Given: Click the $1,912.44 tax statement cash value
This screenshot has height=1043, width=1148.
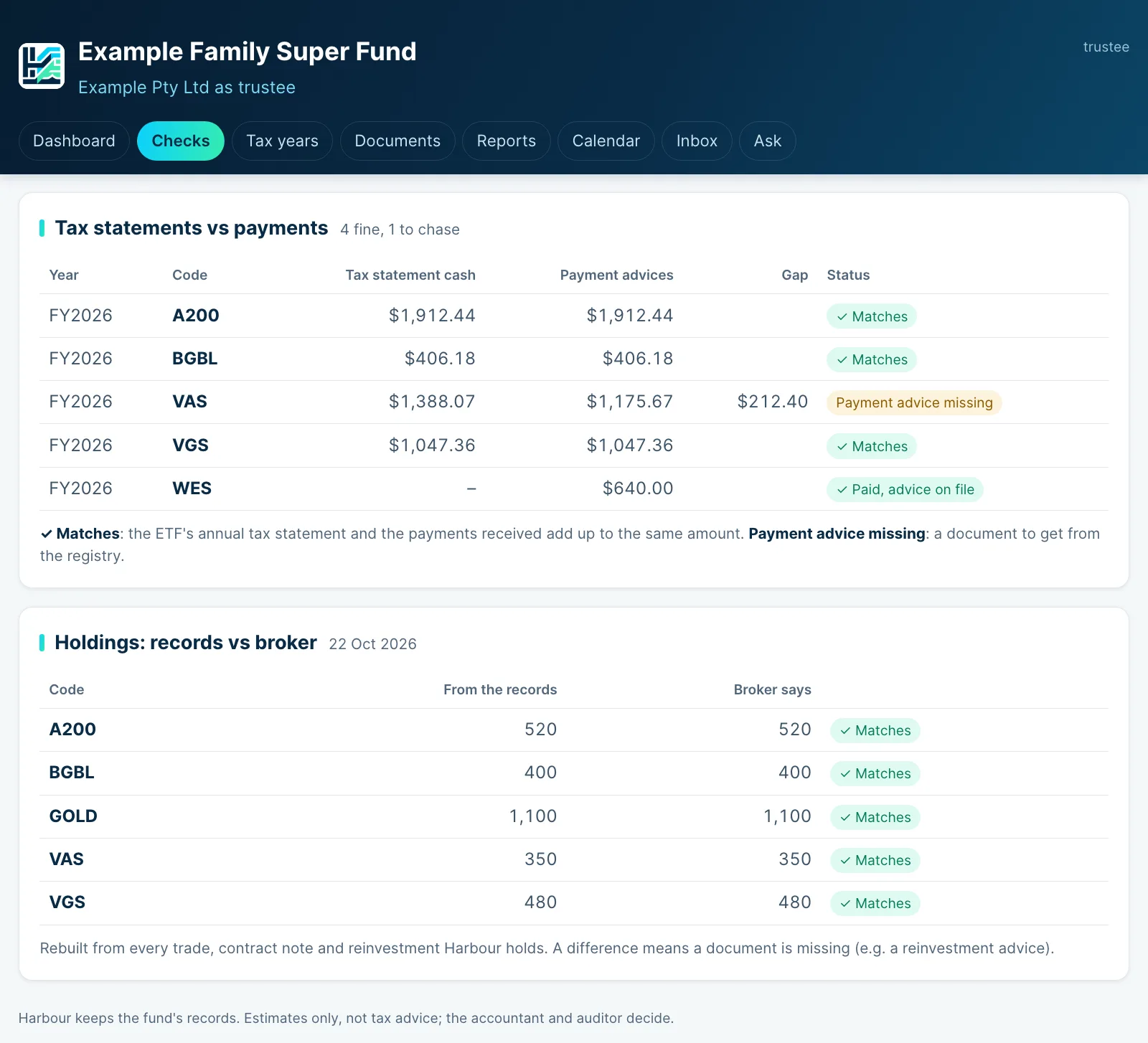Looking at the screenshot, I should (432, 316).
